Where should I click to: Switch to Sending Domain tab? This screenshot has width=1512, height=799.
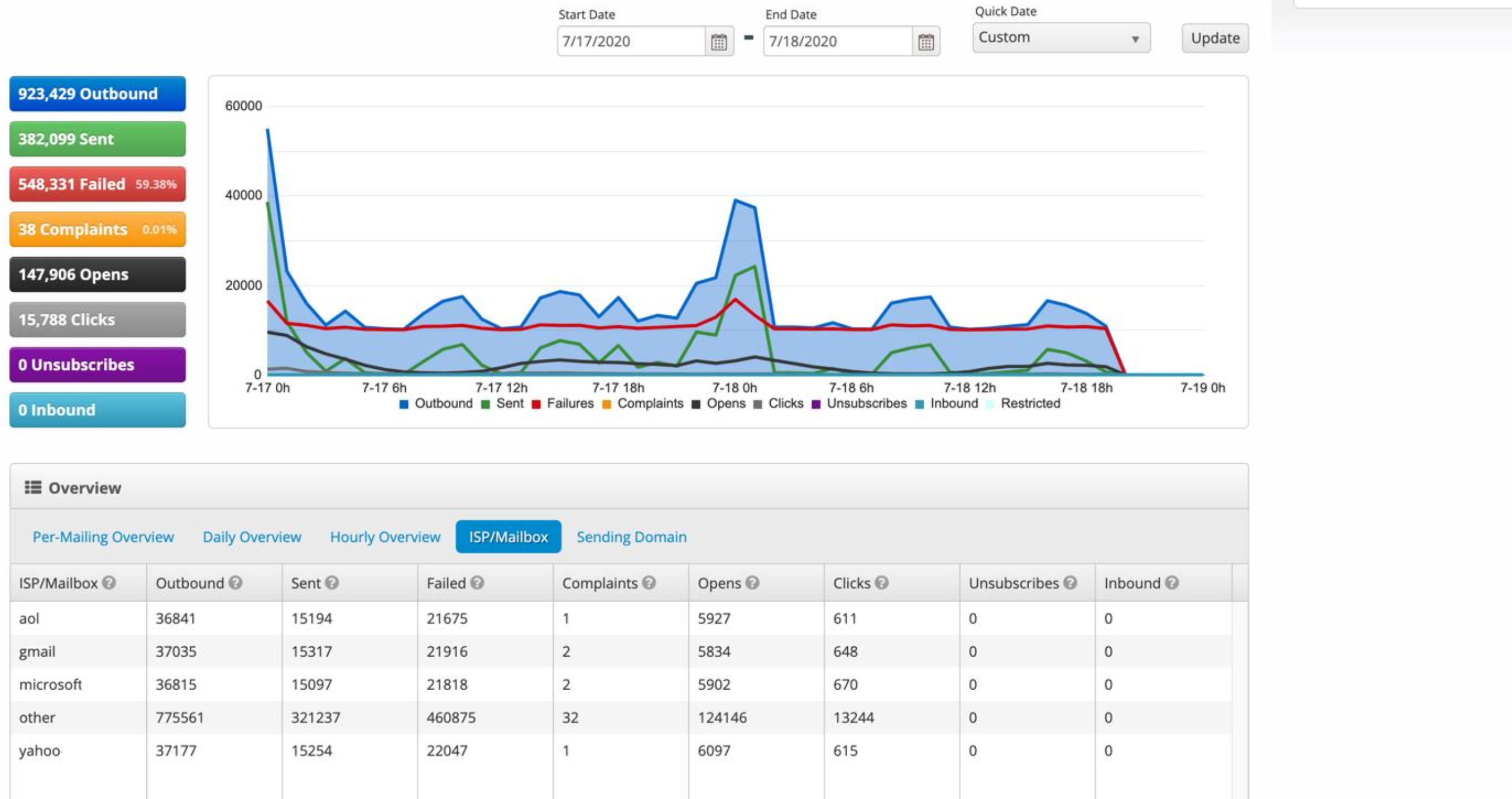632,537
